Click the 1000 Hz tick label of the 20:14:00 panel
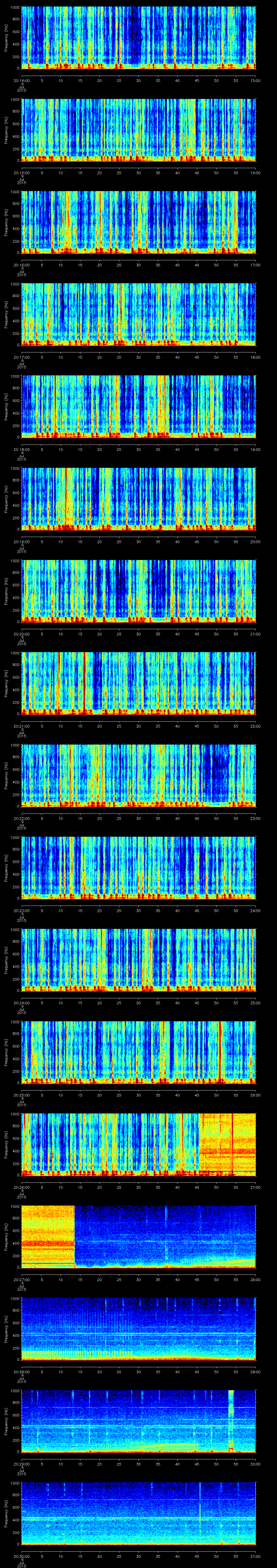Viewport: 277px width, 1568px height. [x=15, y=8]
